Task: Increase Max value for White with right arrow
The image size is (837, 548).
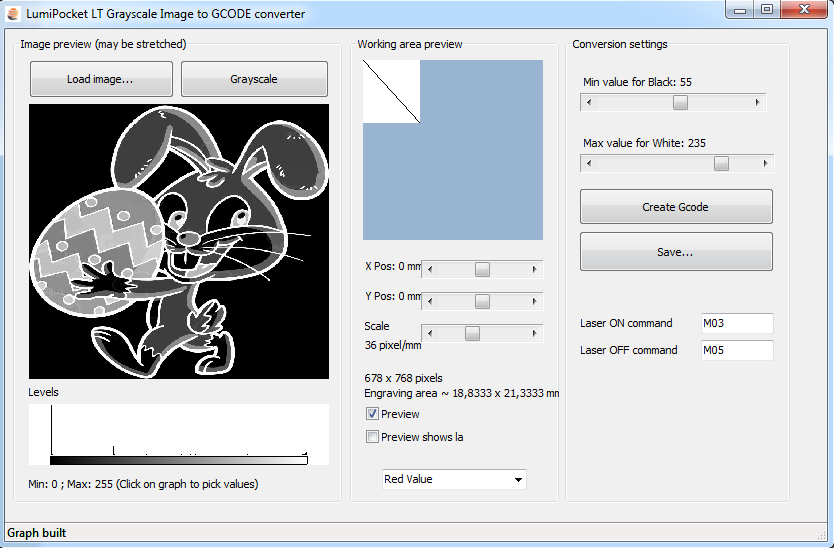Action: coord(765,163)
